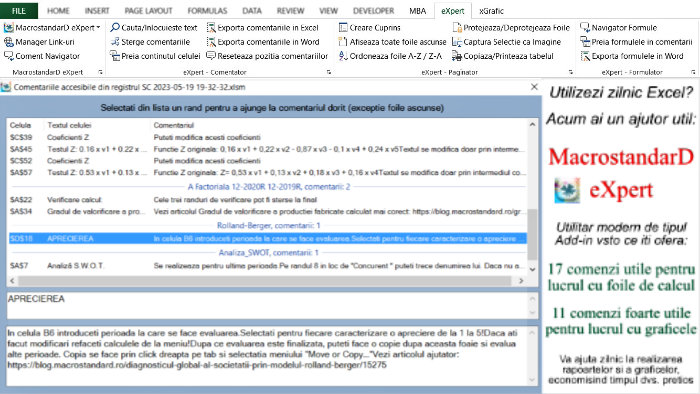The width and height of the screenshot is (700, 394).
Task: Click horizontal scrollbar left arrow
Action: click(x=12, y=281)
